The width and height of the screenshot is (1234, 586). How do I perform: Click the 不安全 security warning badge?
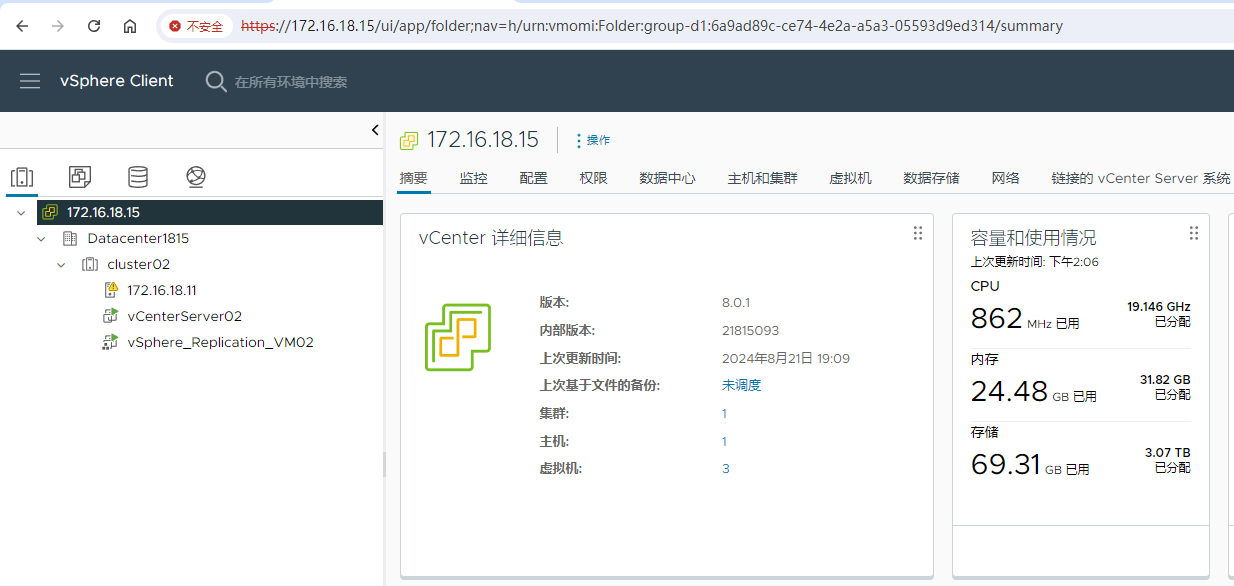coord(196,26)
